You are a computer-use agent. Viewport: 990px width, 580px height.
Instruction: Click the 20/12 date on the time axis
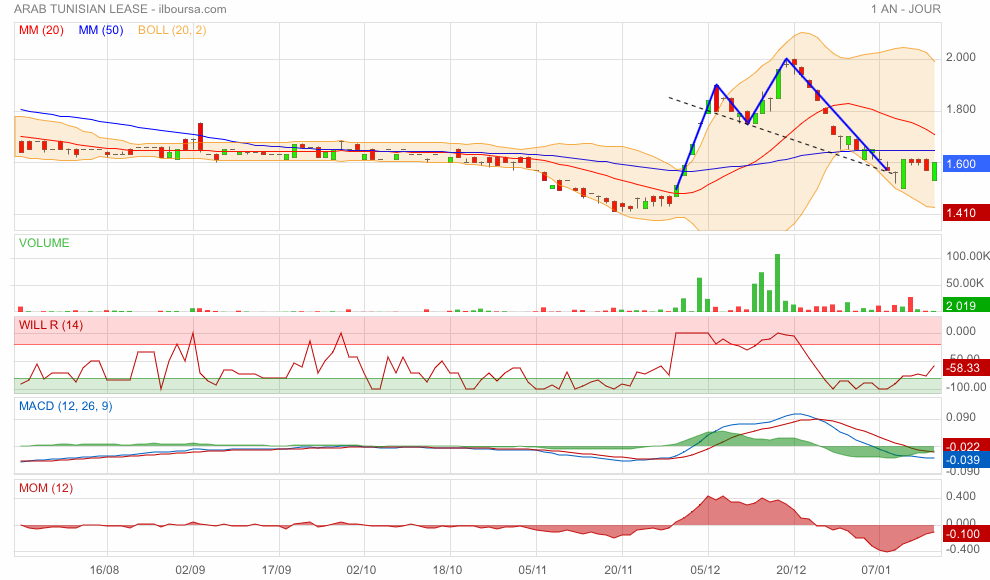point(791,570)
